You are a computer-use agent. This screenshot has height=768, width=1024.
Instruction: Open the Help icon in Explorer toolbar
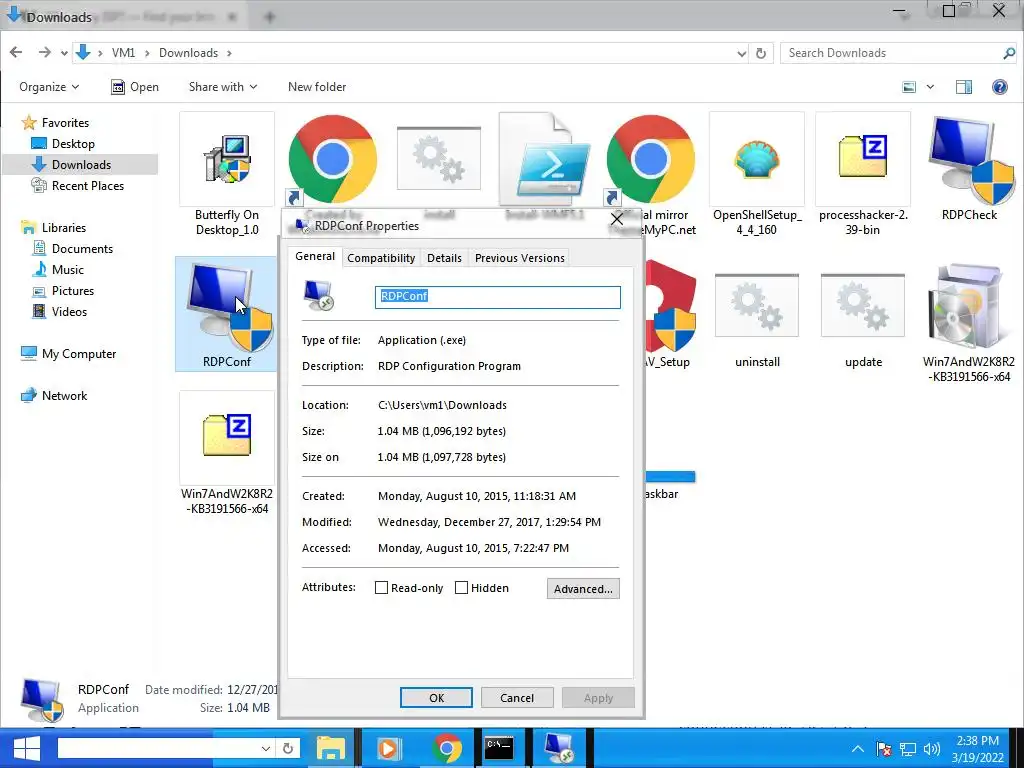(x=999, y=87)
